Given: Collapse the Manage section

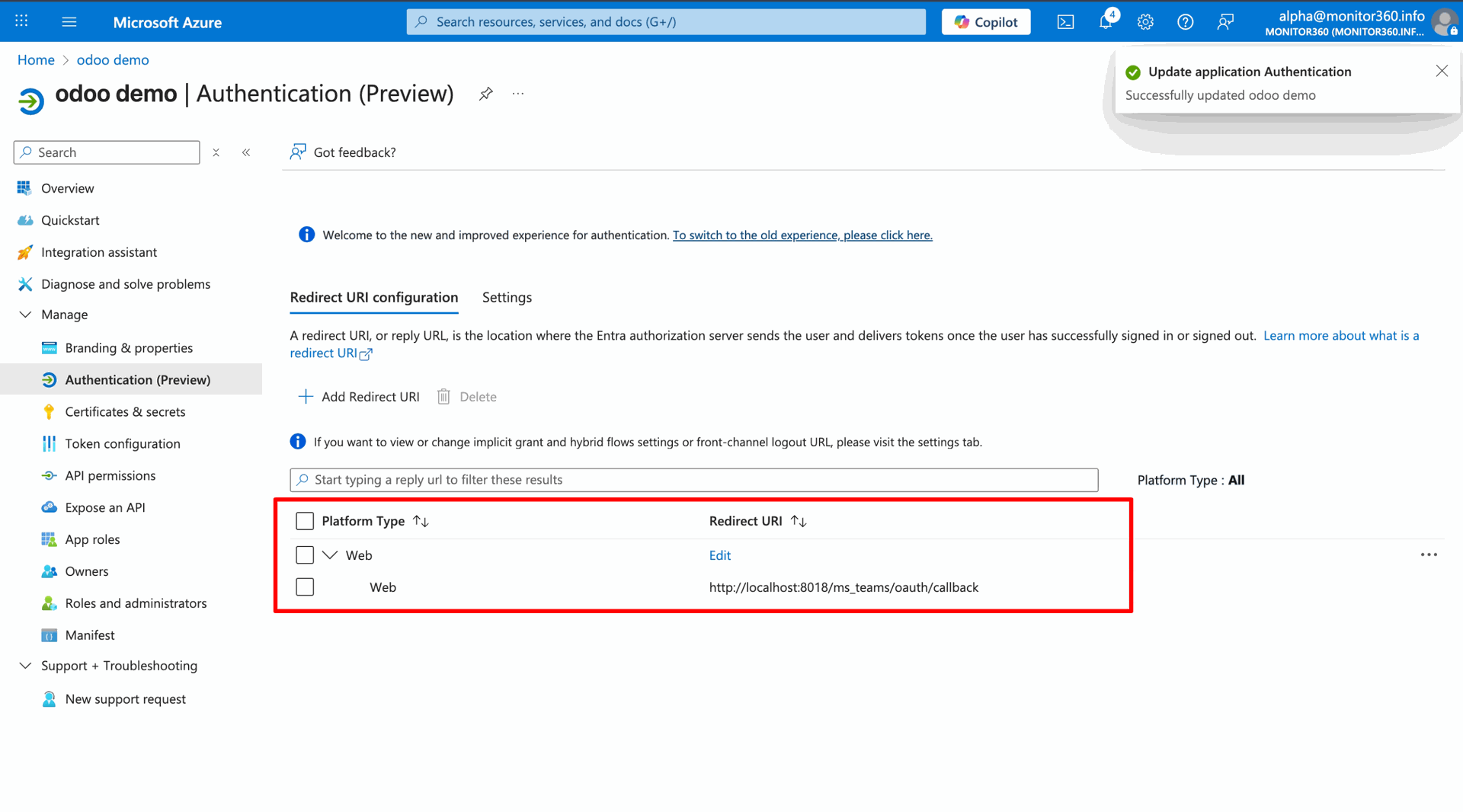Looking at the screenshot, I should point(25,315).
